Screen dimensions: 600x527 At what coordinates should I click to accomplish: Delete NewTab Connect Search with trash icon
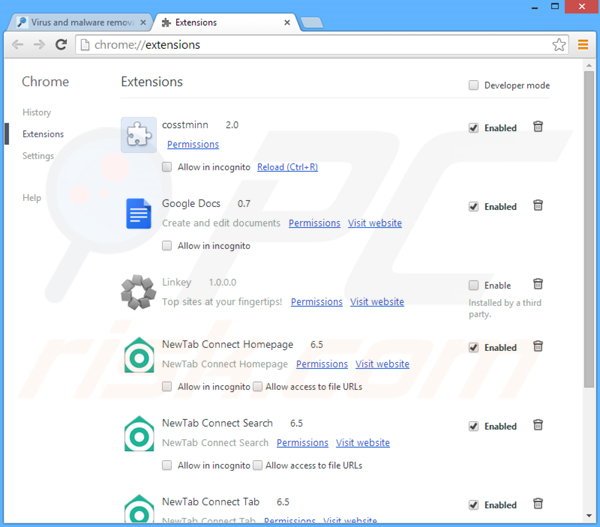tap(538, 425)
